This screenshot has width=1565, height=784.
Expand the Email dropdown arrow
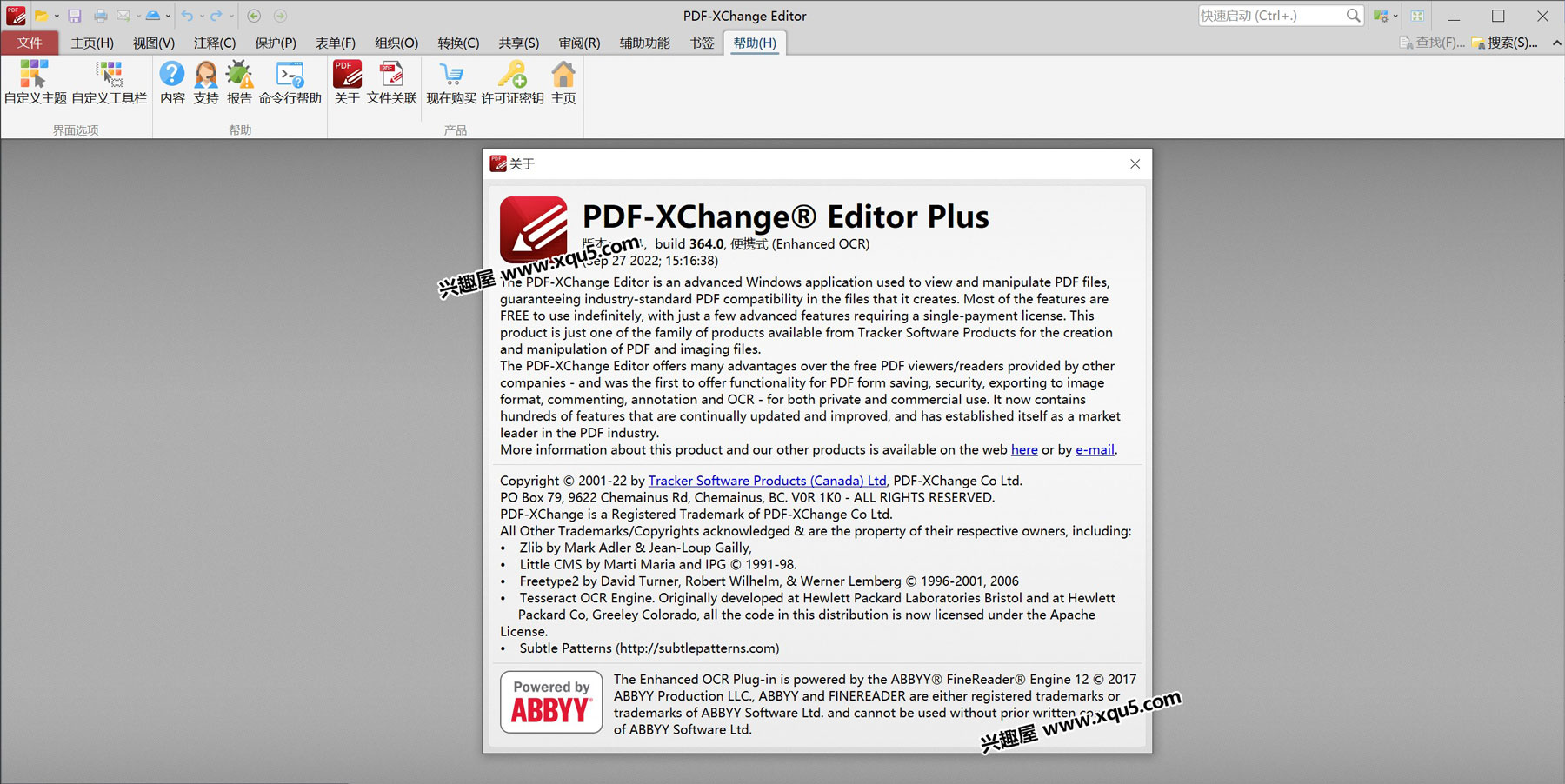pos(138,16)
